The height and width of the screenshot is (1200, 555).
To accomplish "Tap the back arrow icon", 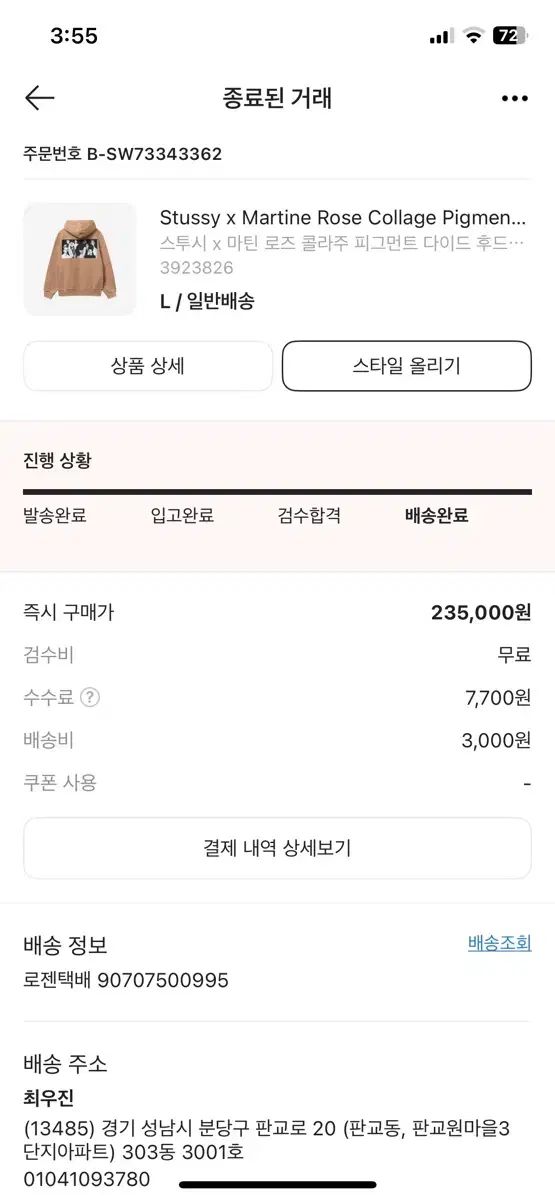I will (39, 97).
